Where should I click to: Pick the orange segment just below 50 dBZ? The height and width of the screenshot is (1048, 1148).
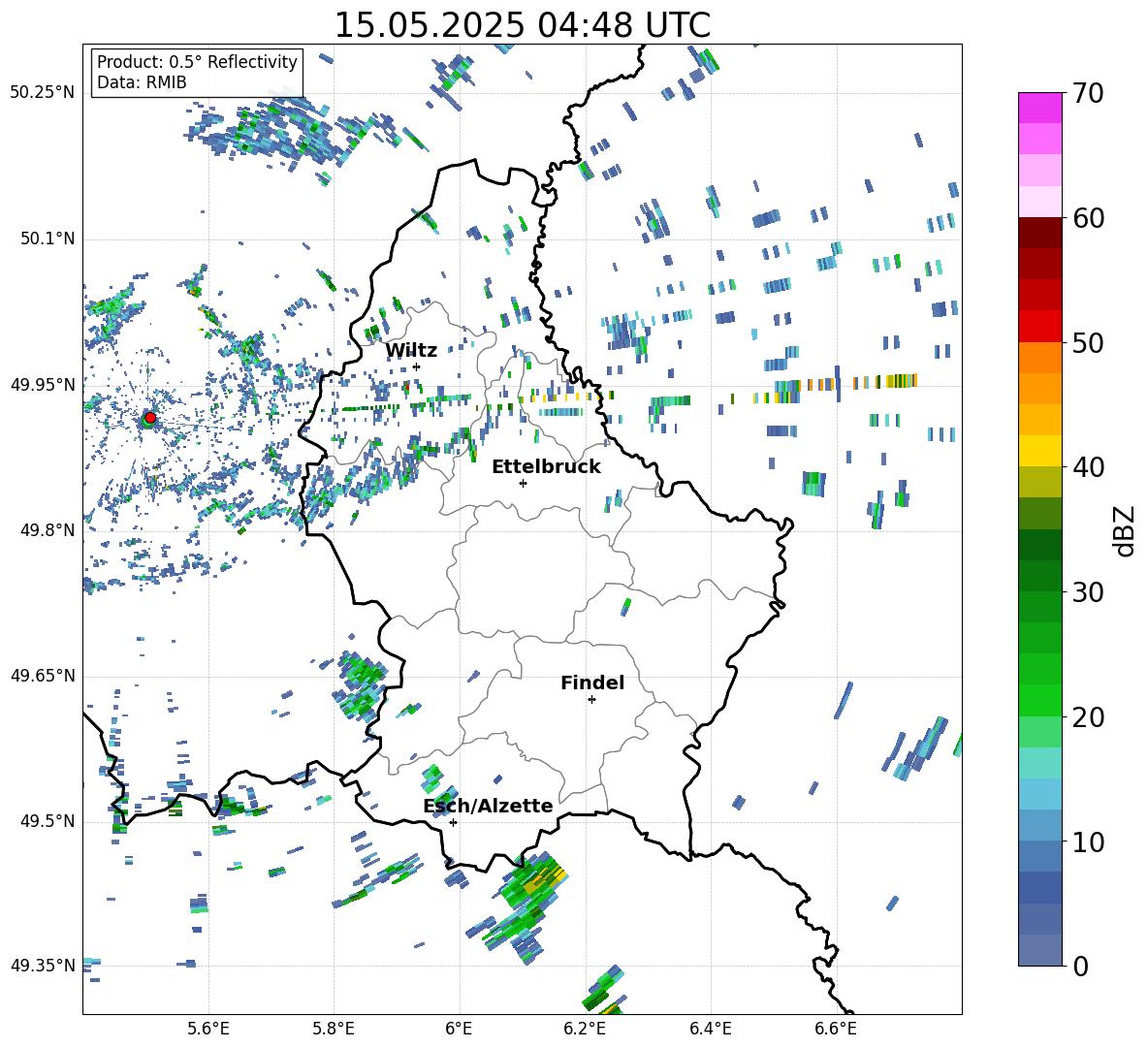[1039, 358]
